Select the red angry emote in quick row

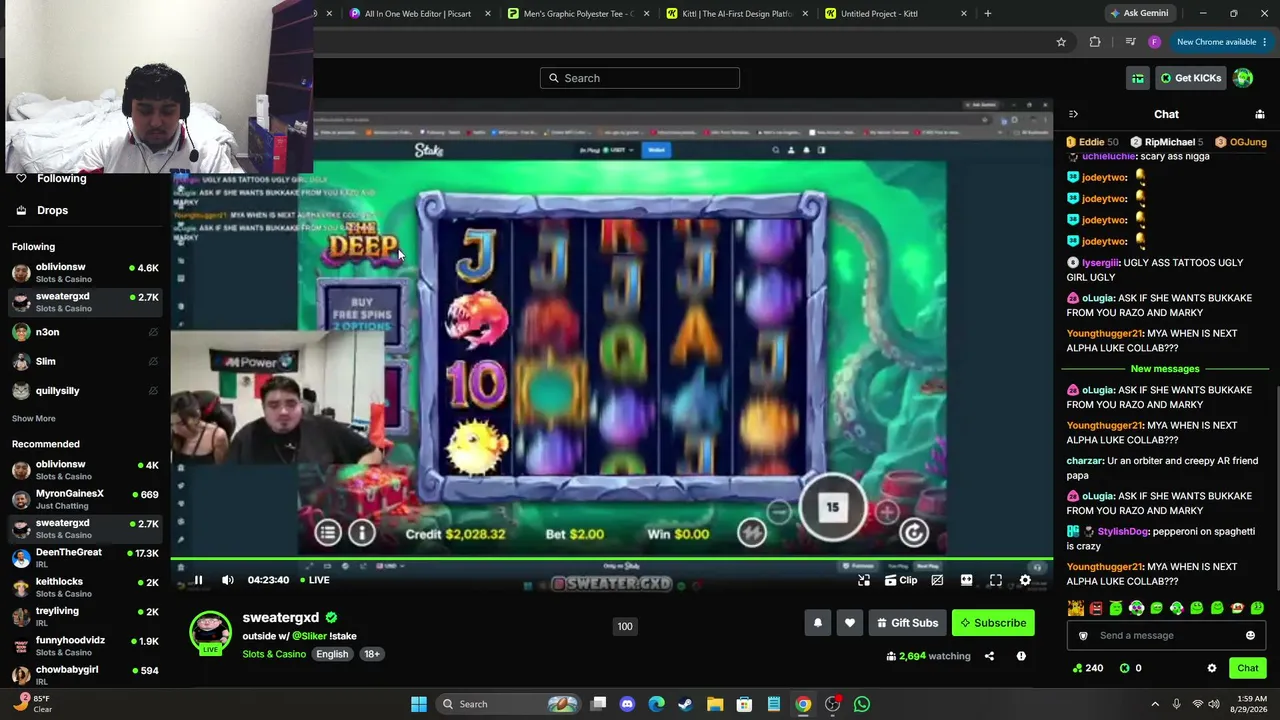[1096, 608]
